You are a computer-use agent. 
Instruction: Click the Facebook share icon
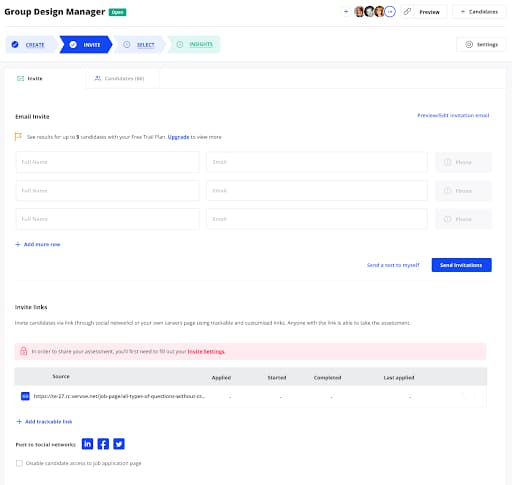click(103, 444)
